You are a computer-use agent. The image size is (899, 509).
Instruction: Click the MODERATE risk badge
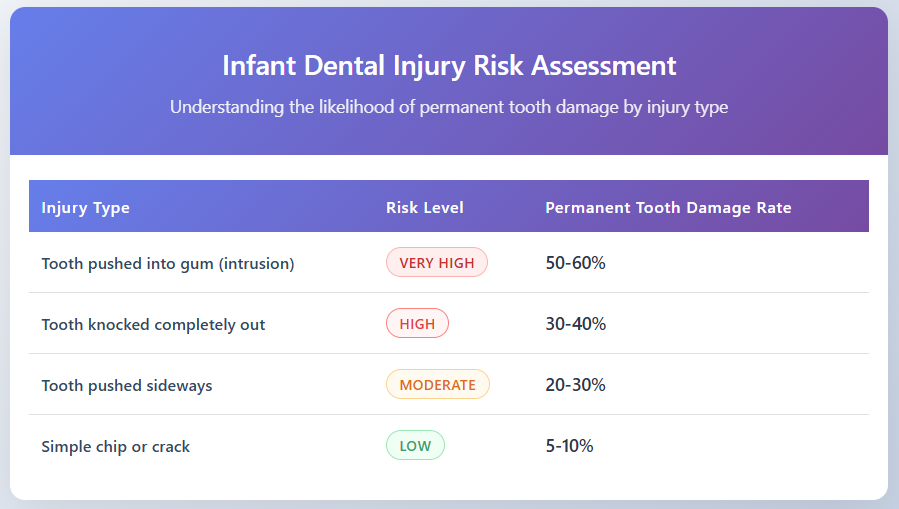[x=437, y=385]
